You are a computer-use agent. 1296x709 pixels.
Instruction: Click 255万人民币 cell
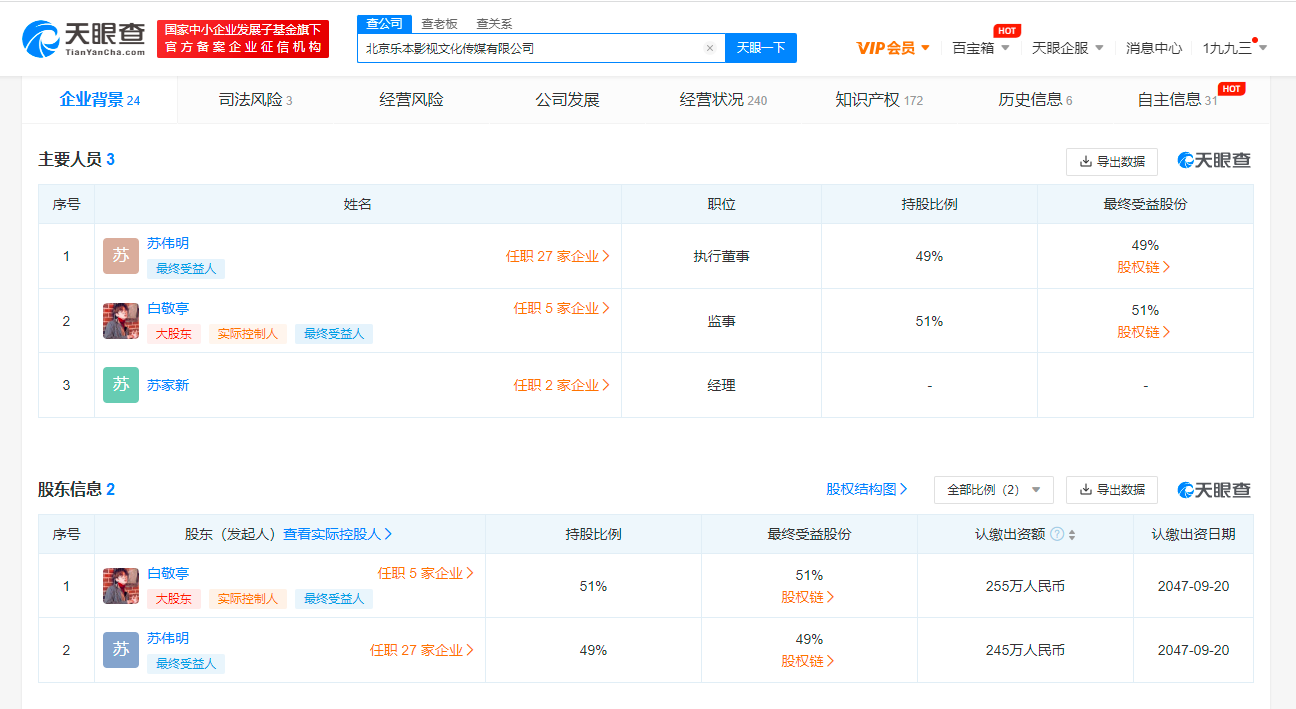[1025, 586]
